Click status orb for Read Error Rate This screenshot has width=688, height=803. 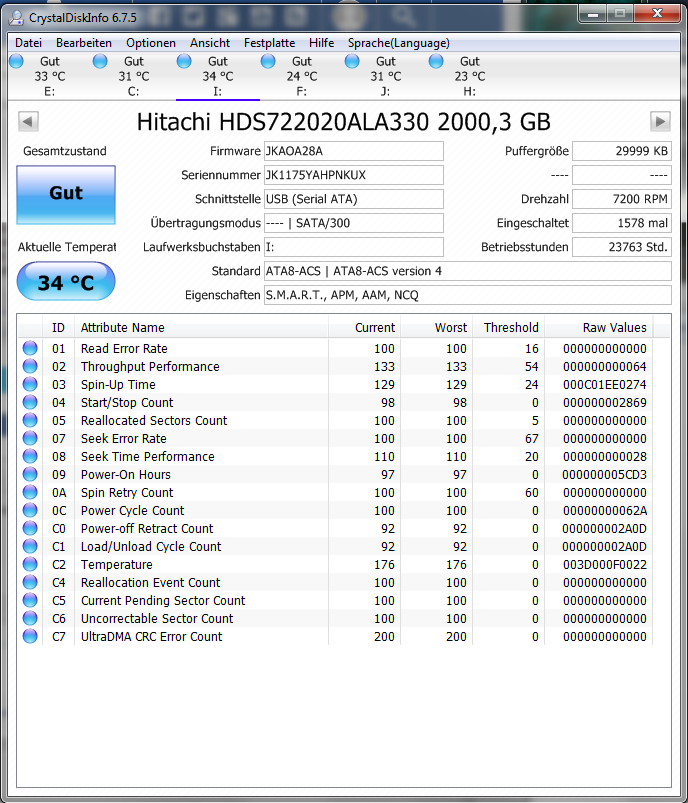point(30,348)
